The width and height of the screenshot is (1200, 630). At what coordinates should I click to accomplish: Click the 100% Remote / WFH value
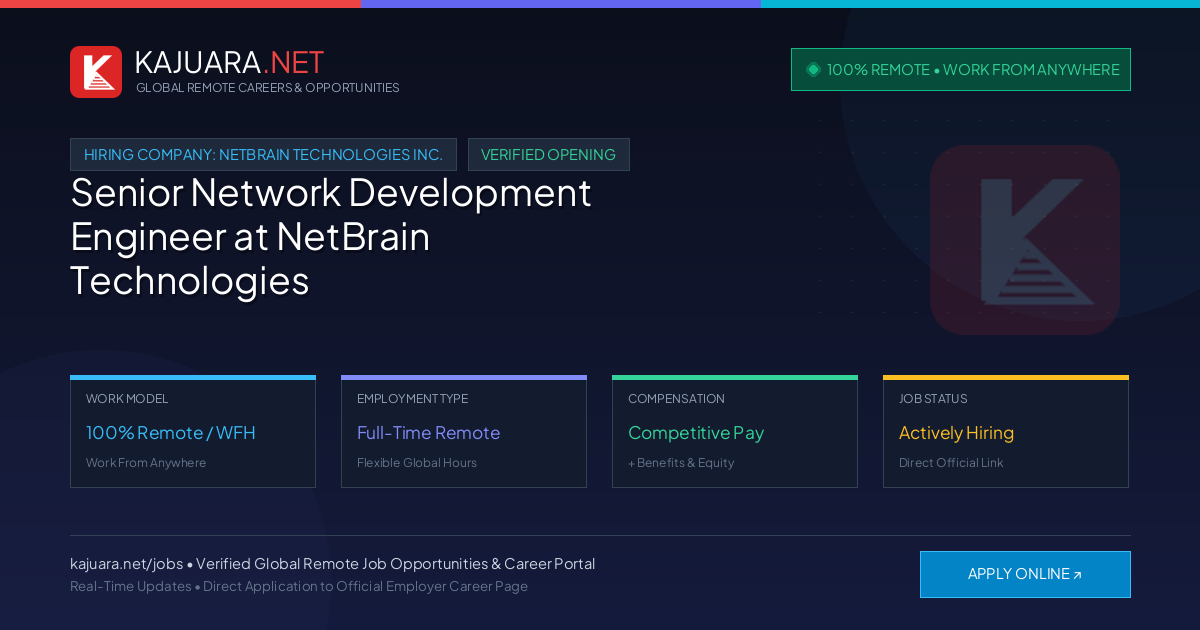pos(171,433)
